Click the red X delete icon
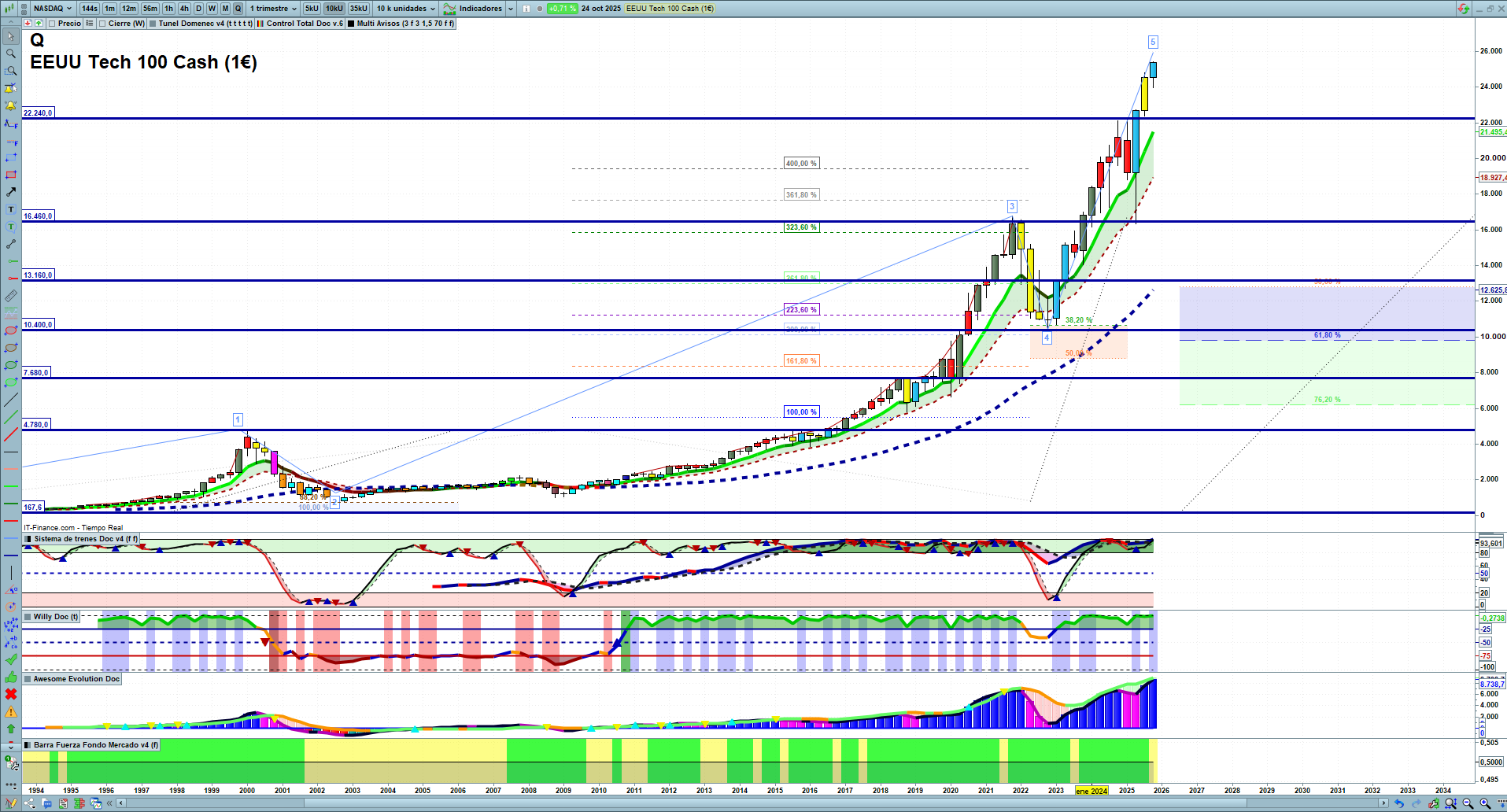 11,694
